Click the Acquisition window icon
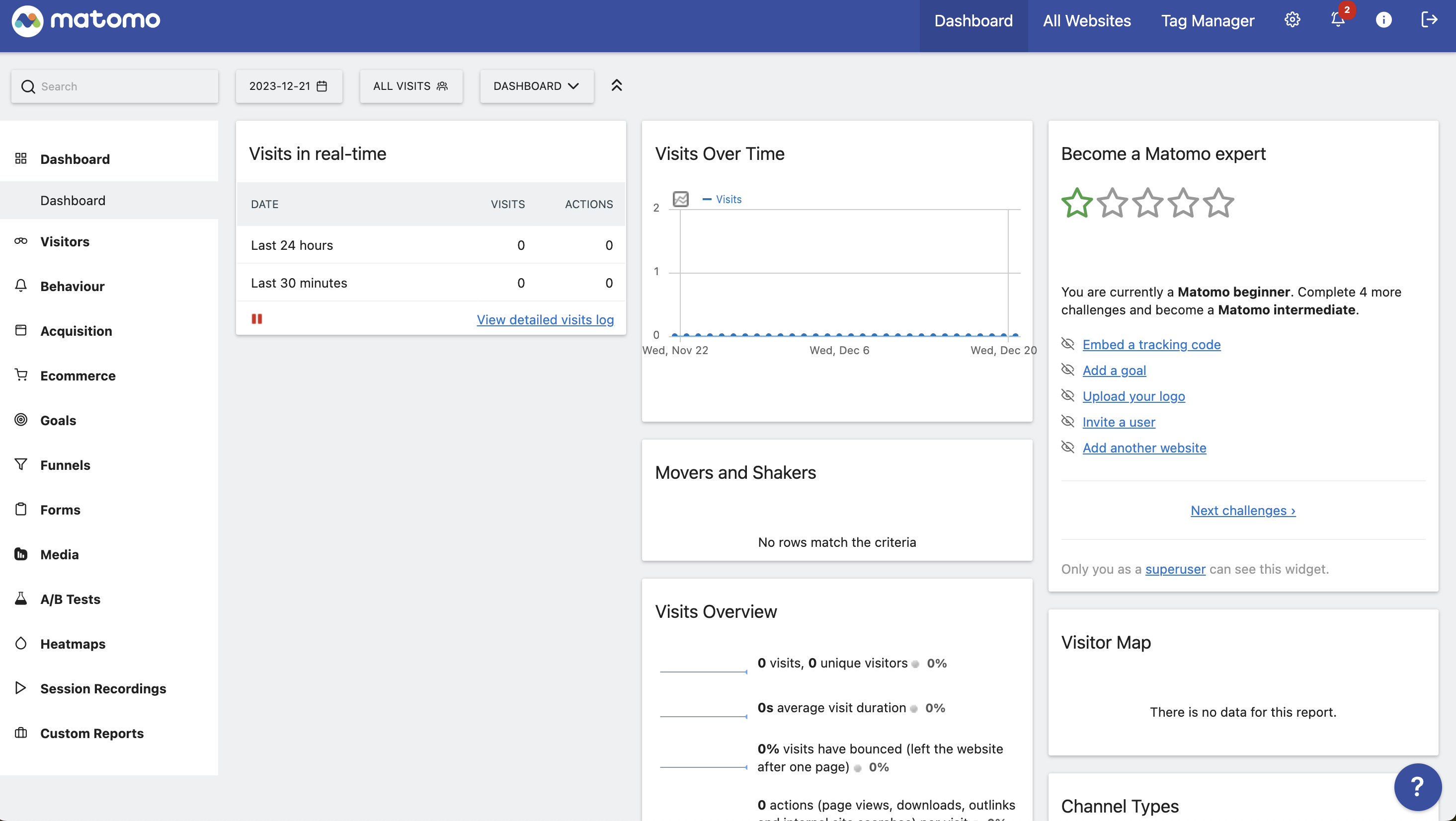This screenshot has width=1456, height=821. 21,331
